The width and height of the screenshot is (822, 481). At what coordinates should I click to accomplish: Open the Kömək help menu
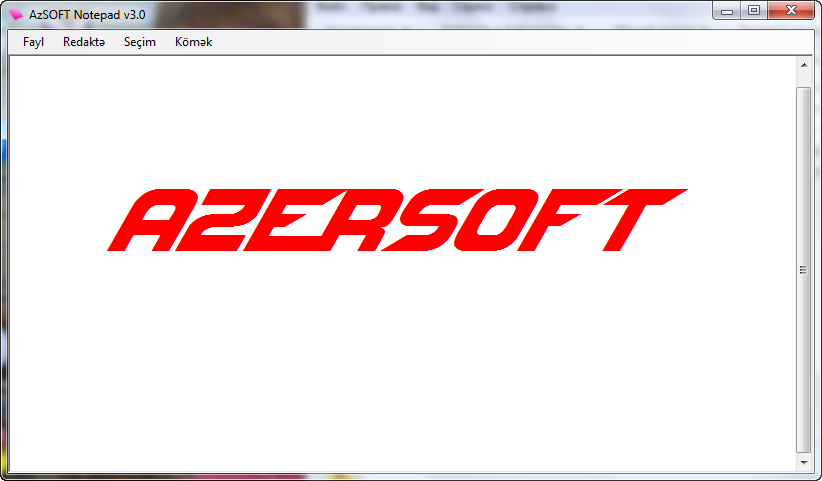pos(193,42)
